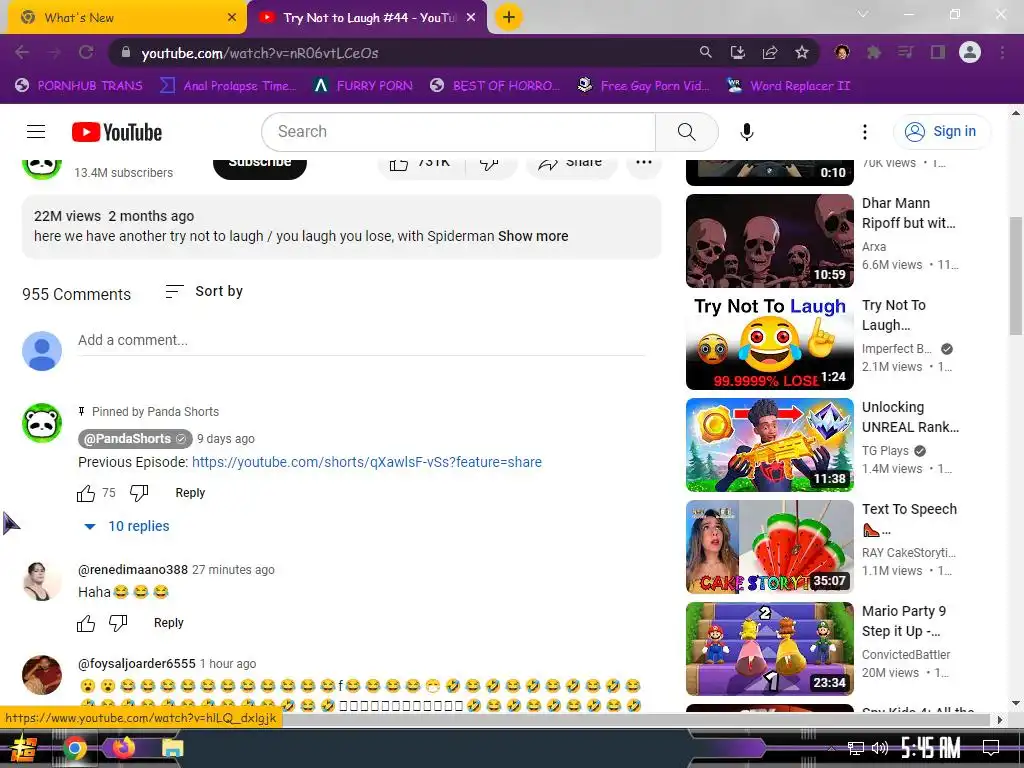This screenshot has width=1024, height=768.
Task: Start voice search with the microphone icon
Action: coord(746,132)
